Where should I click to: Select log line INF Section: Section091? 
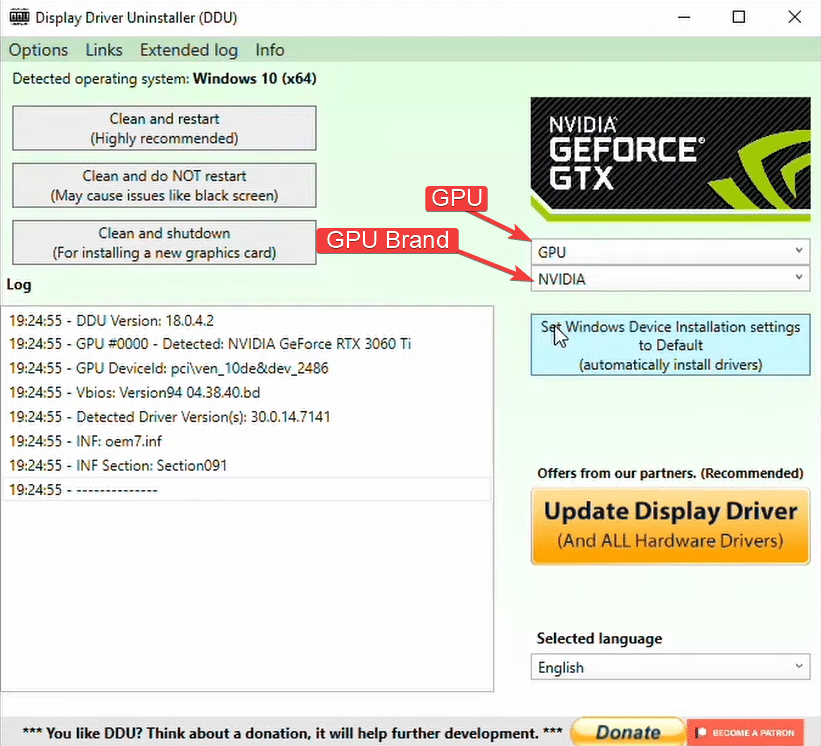(247, 465)
